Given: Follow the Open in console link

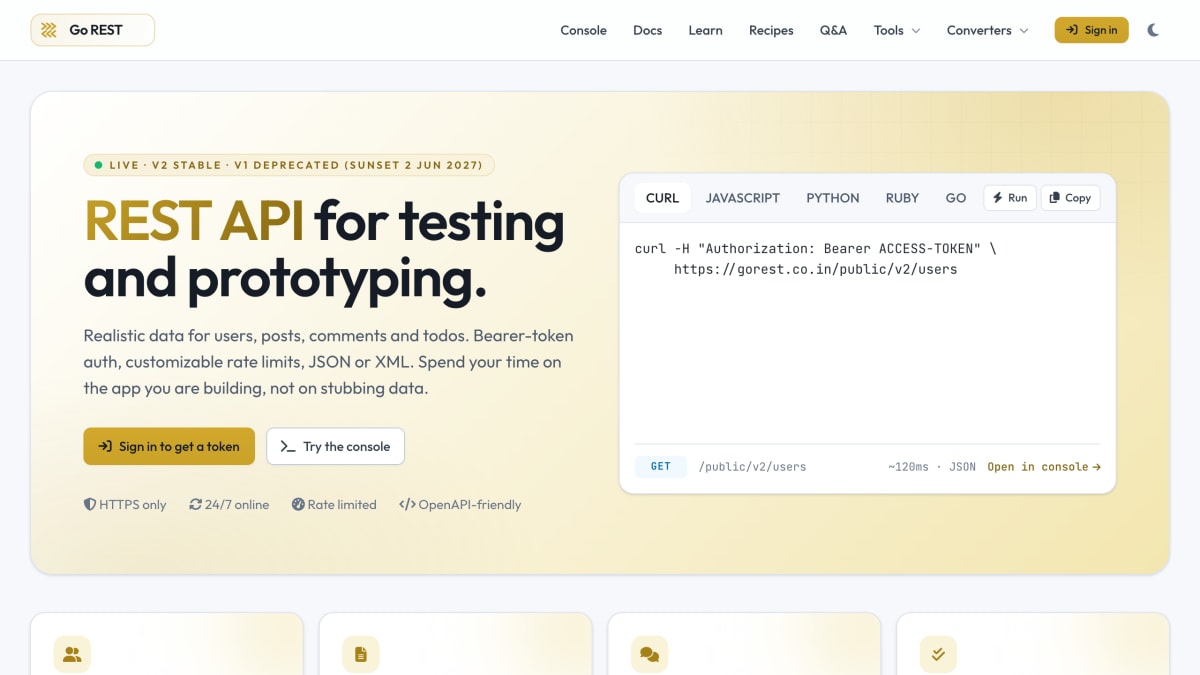Looking at the screenshot, I should pos(1044,467).
